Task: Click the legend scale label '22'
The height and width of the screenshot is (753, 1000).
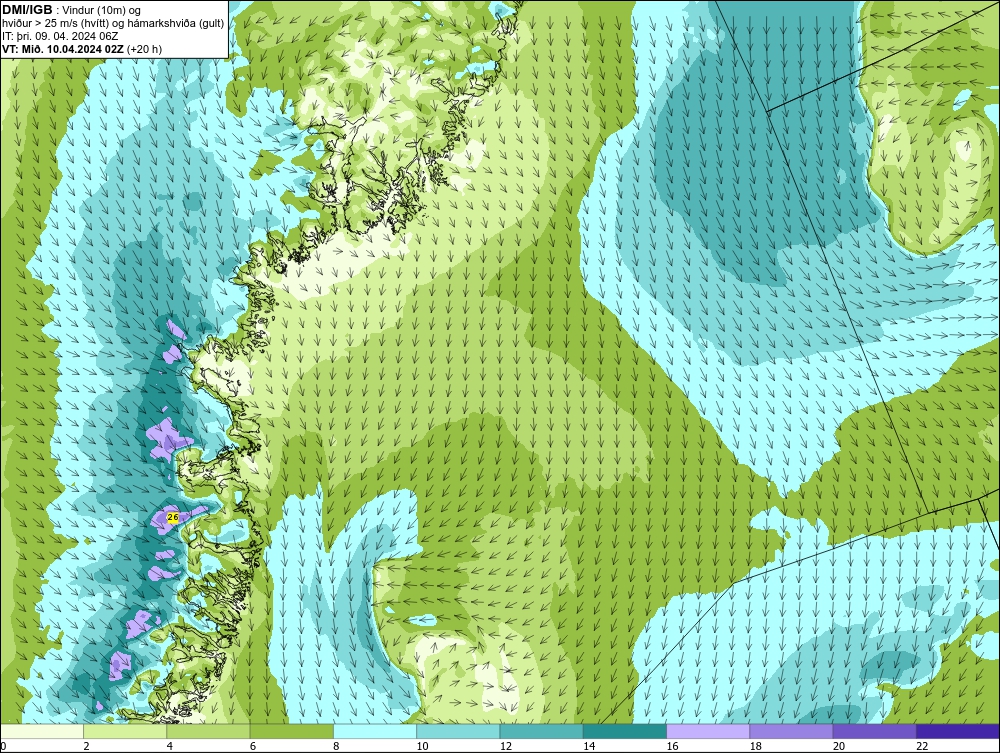Action: [x=922, y=747]
